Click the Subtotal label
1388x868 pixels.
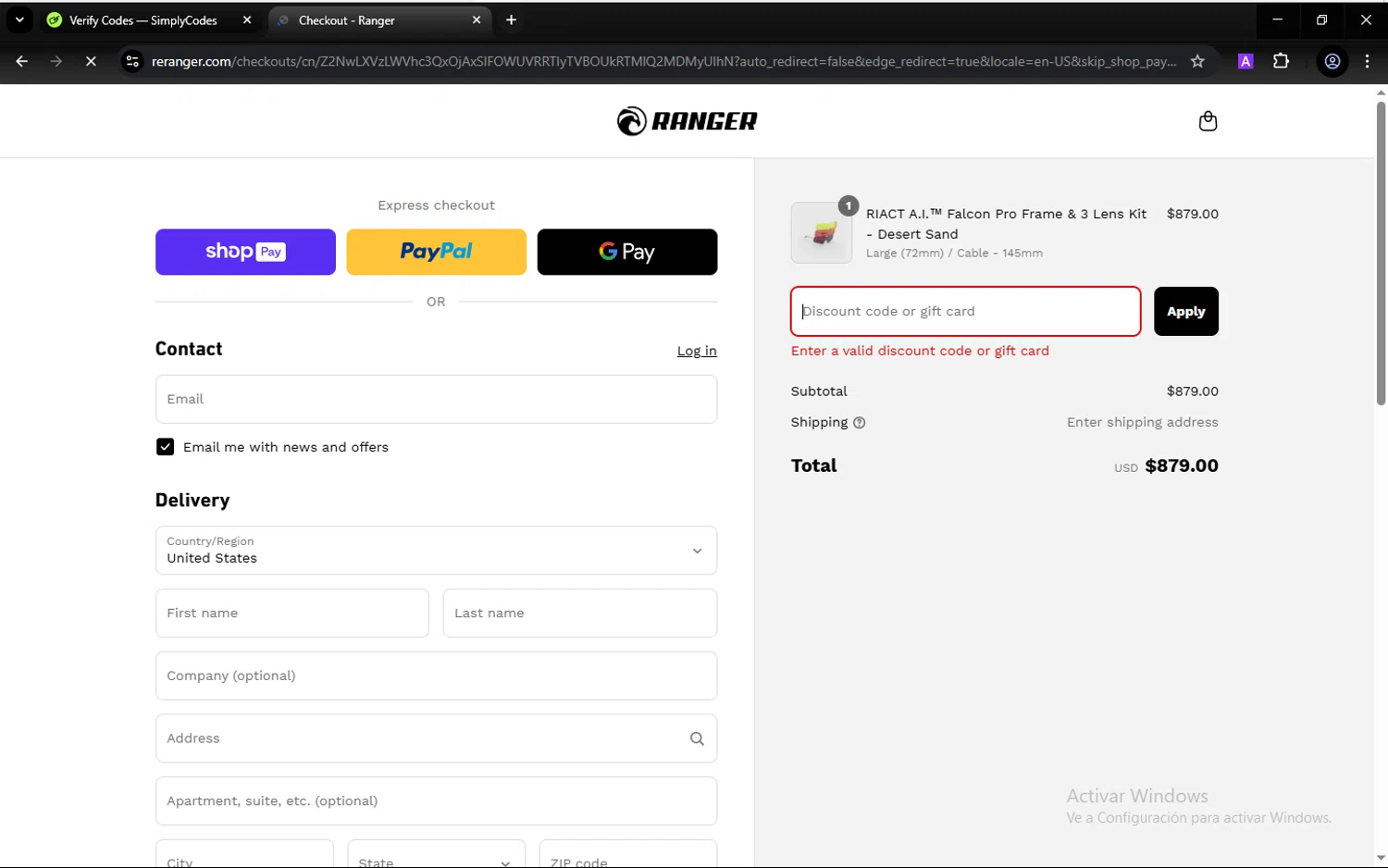click(x=819, y=391)
